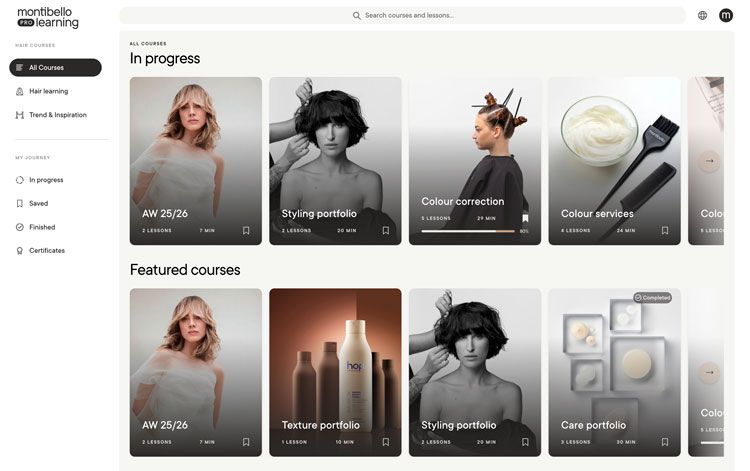Click "1 LESSON" on Texture portfolio card
Image resolution: width=750 pixels, height=471 pixels.
[x=294, y=442]
